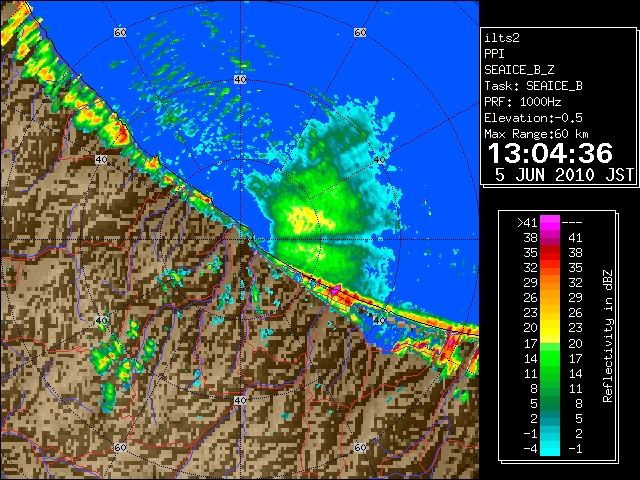Click the 40 km ring label due north
This screenshot has height=480, width=640.
pyautogui.click(x=240, y=80)
